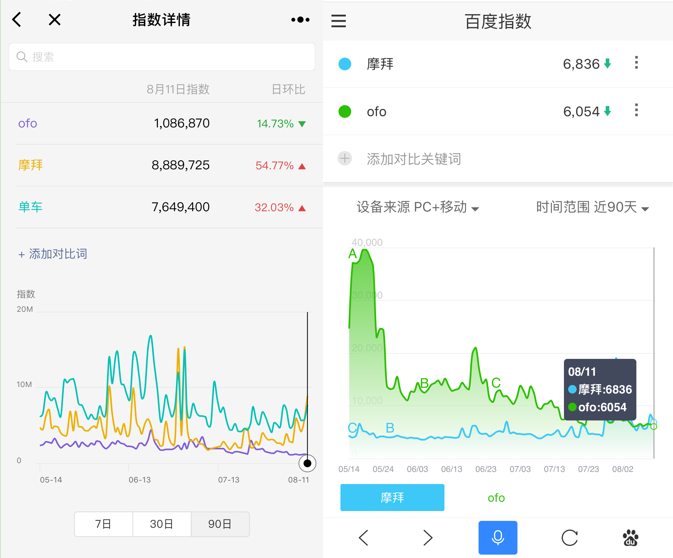This screenshot has height=558, width=673.
Task: Click the blue color dot beside 摩拜
Action: point(345,64)
